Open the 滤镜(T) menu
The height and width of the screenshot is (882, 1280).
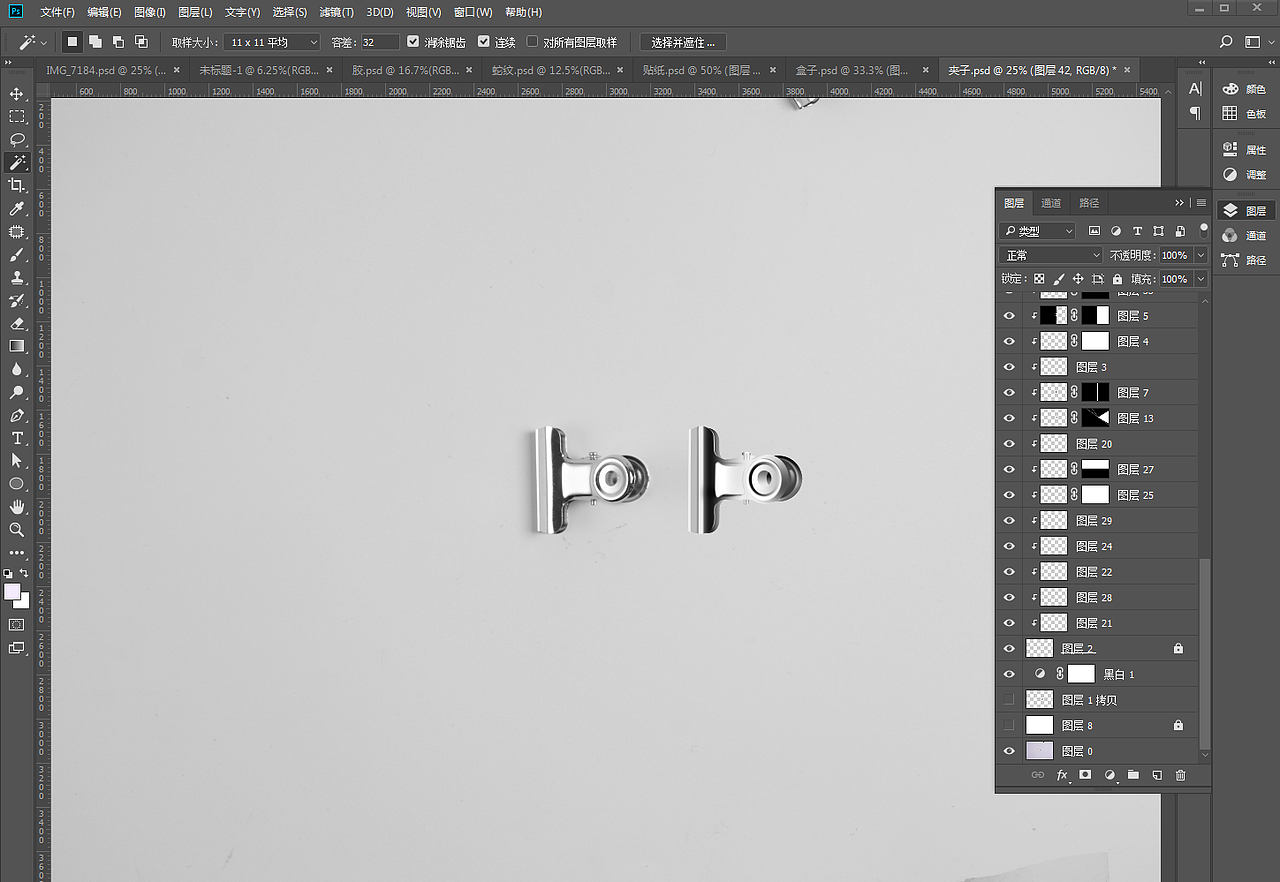click(337, 12)
